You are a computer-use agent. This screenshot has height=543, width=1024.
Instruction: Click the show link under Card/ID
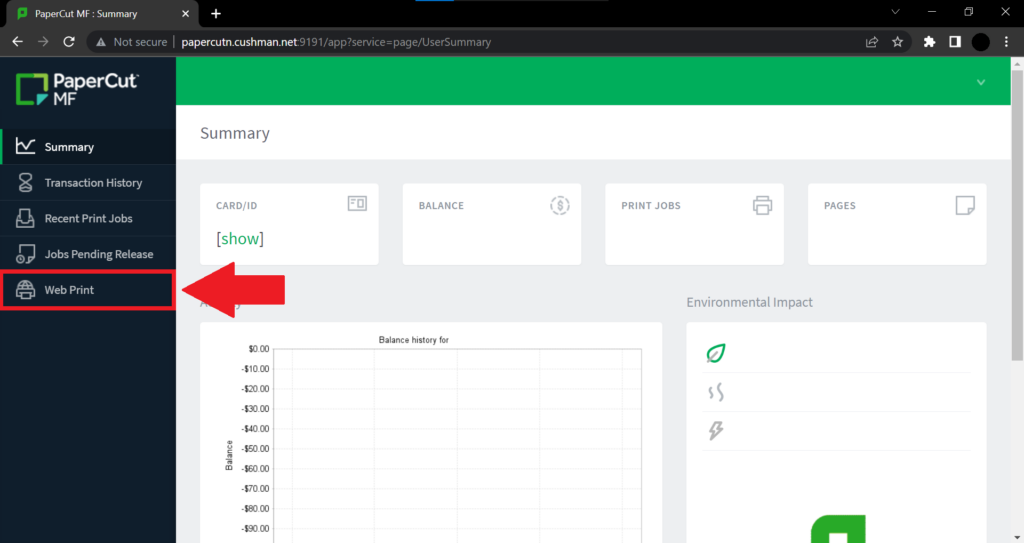(x=240, y=239)
